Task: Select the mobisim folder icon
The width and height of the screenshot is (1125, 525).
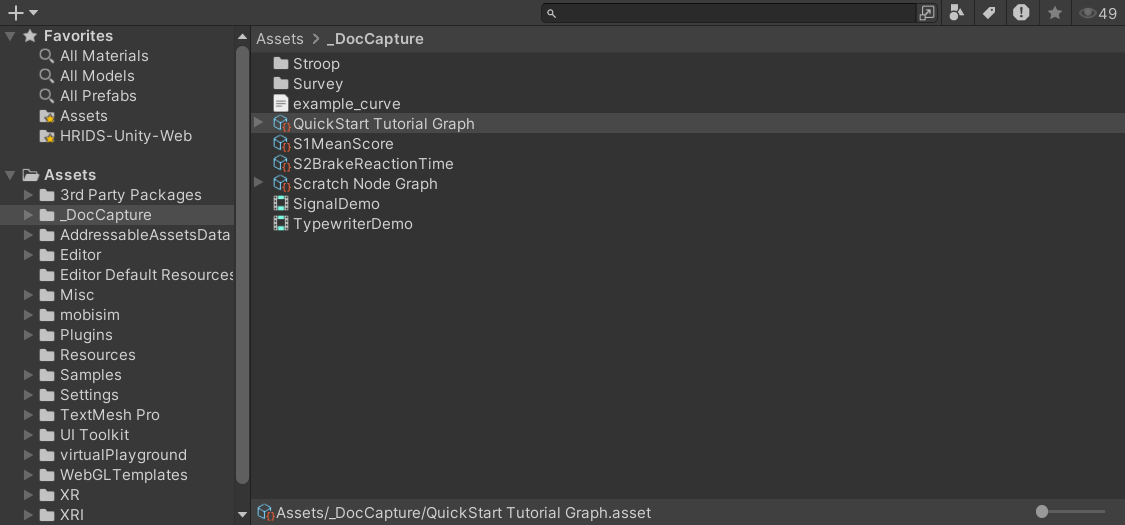Action: point(47,316)
